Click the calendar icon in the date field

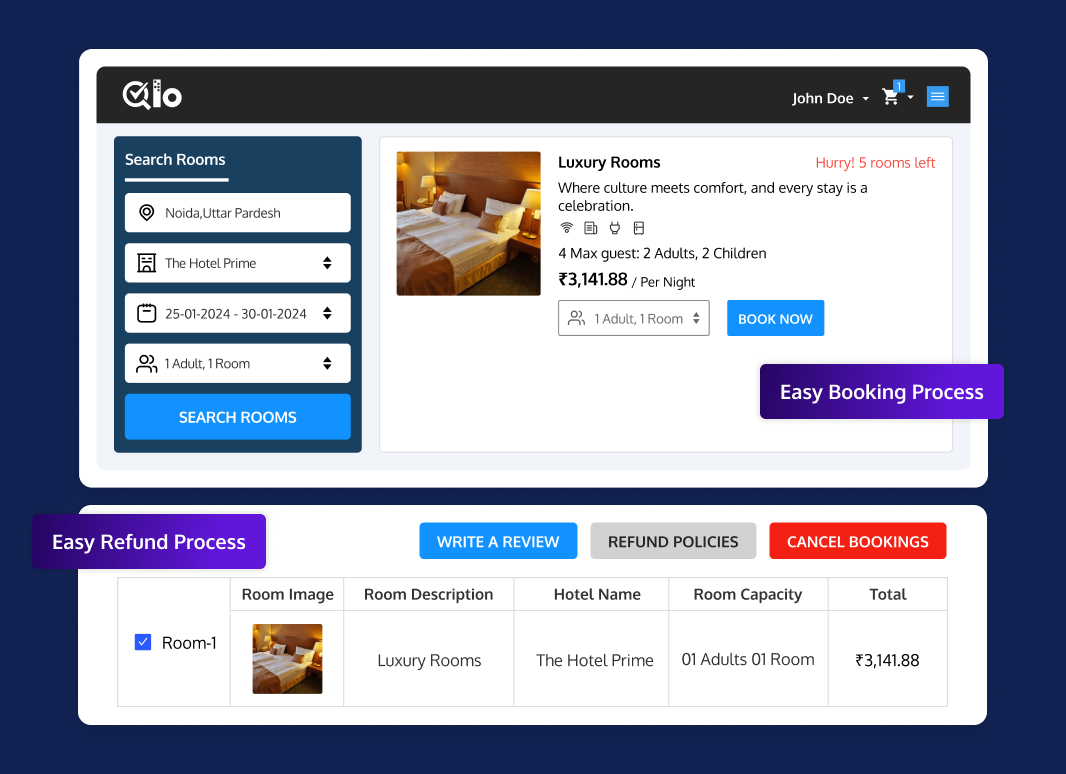point(145,312)
